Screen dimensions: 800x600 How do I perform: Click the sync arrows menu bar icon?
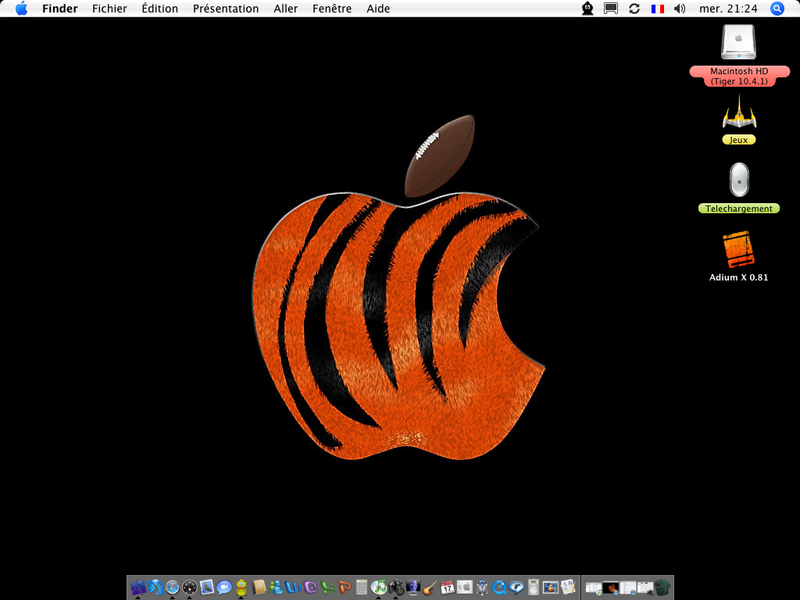(634, 9)
